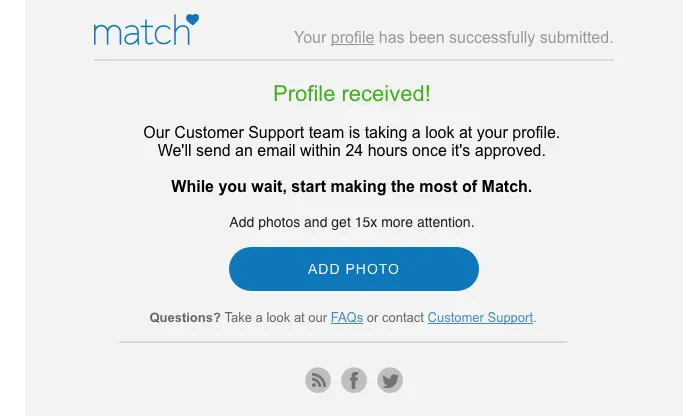Open the underlined profile link in header
The height and width of the screenshot is (416, 686).
tap(352, 38)
